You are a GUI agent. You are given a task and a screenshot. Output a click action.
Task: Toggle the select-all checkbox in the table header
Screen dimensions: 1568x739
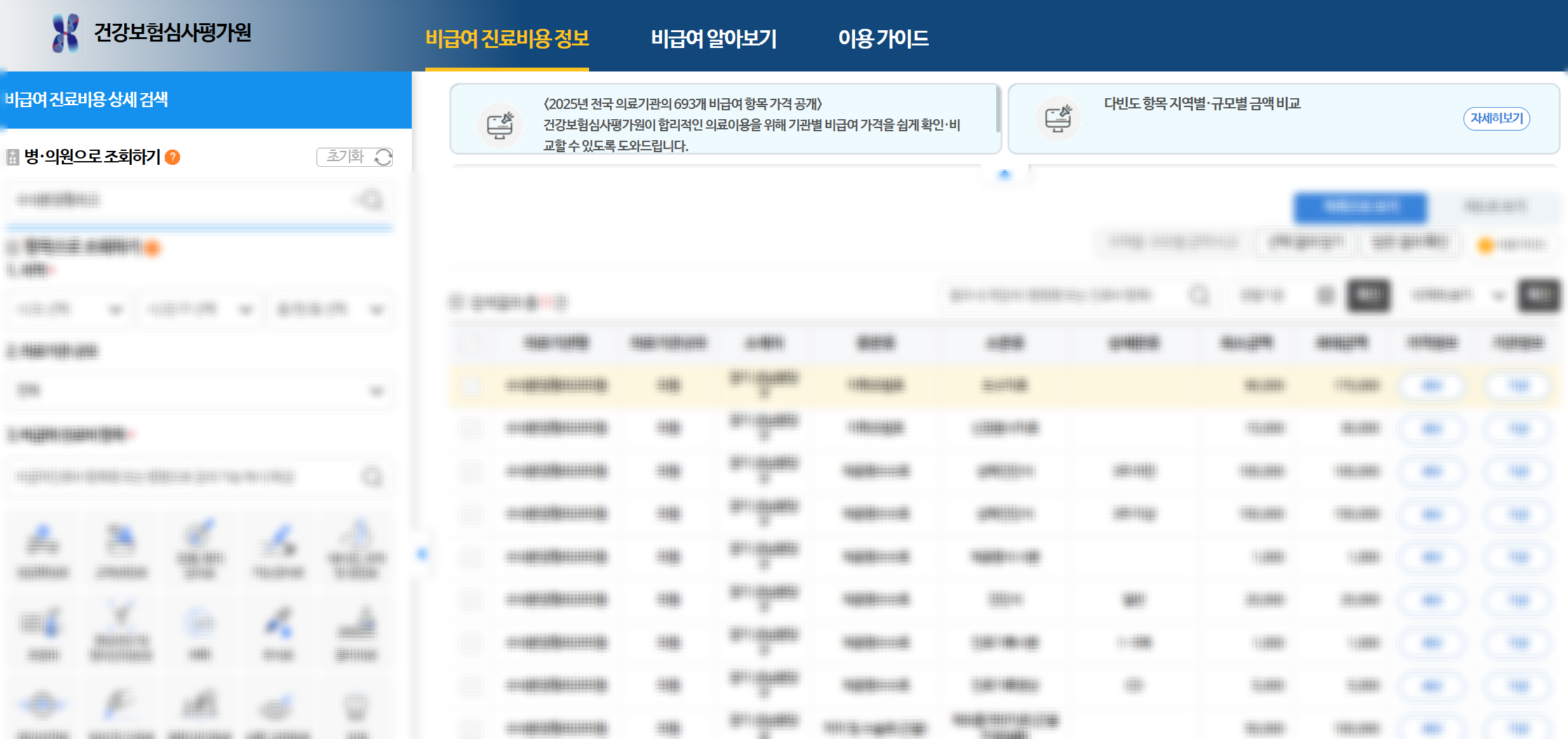pos(471,343)
